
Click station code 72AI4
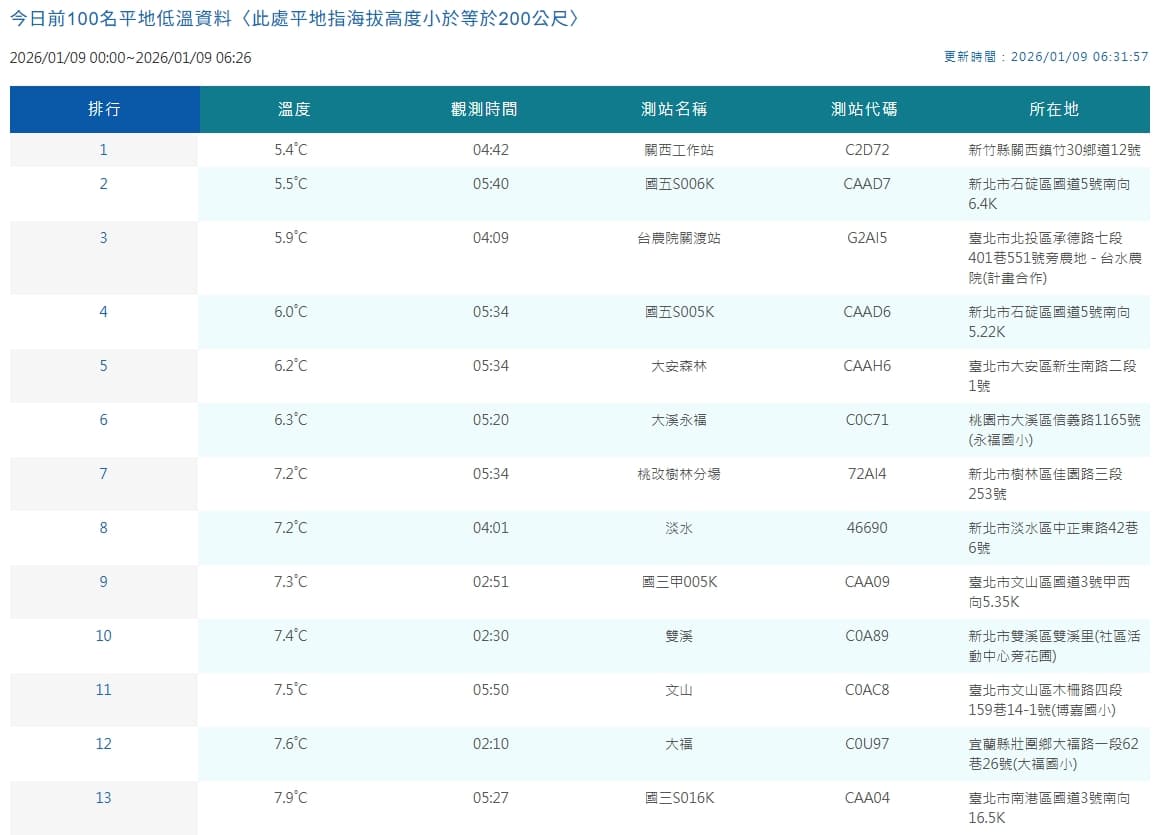point(866,475)
